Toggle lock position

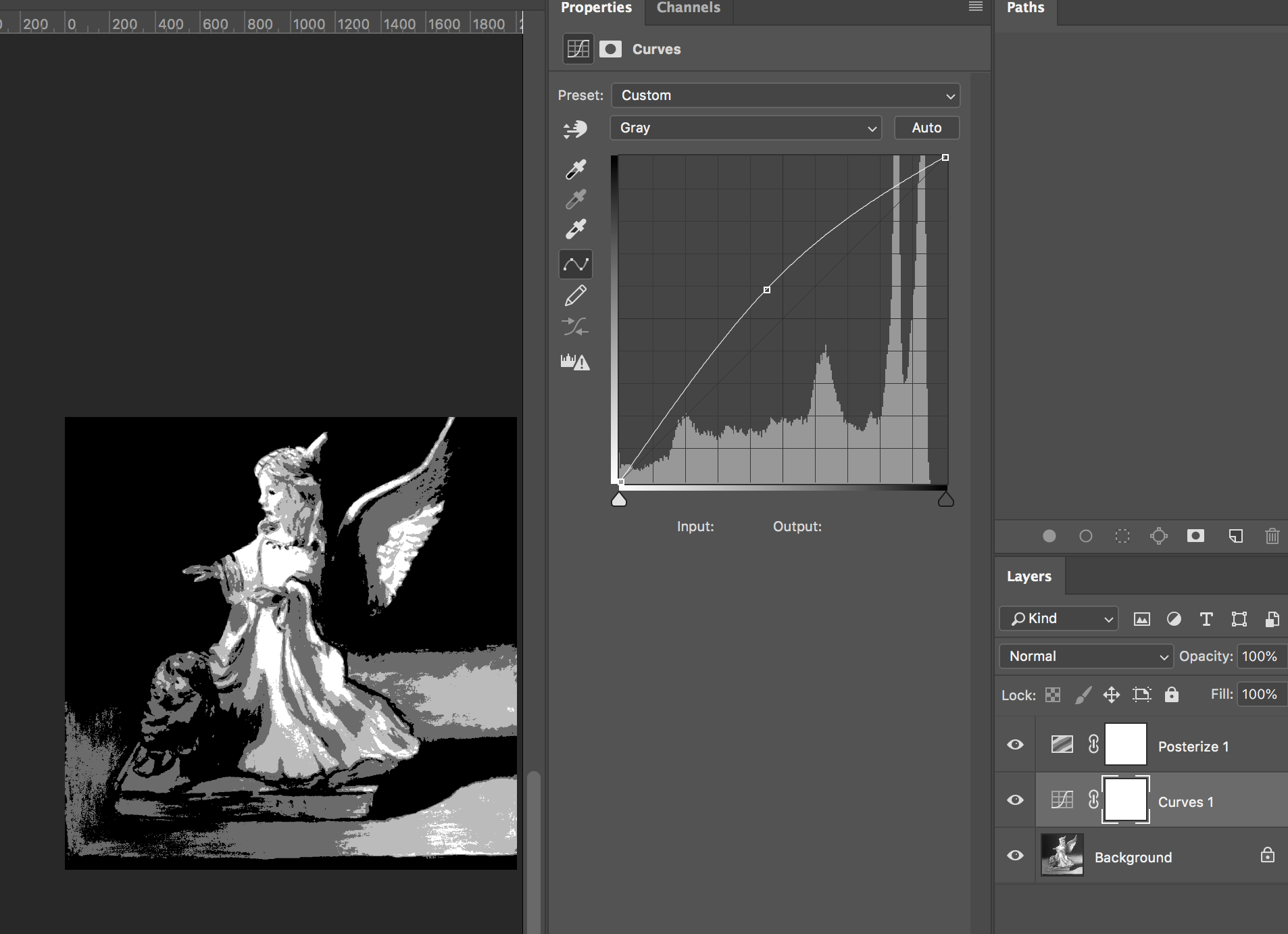[x=1112, y=695]
